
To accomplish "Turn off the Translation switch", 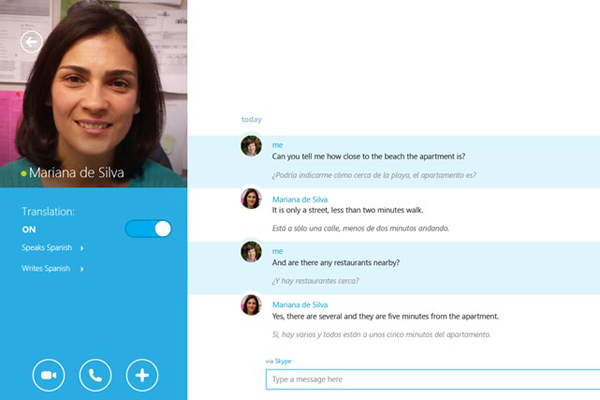I will click(148, 229).
